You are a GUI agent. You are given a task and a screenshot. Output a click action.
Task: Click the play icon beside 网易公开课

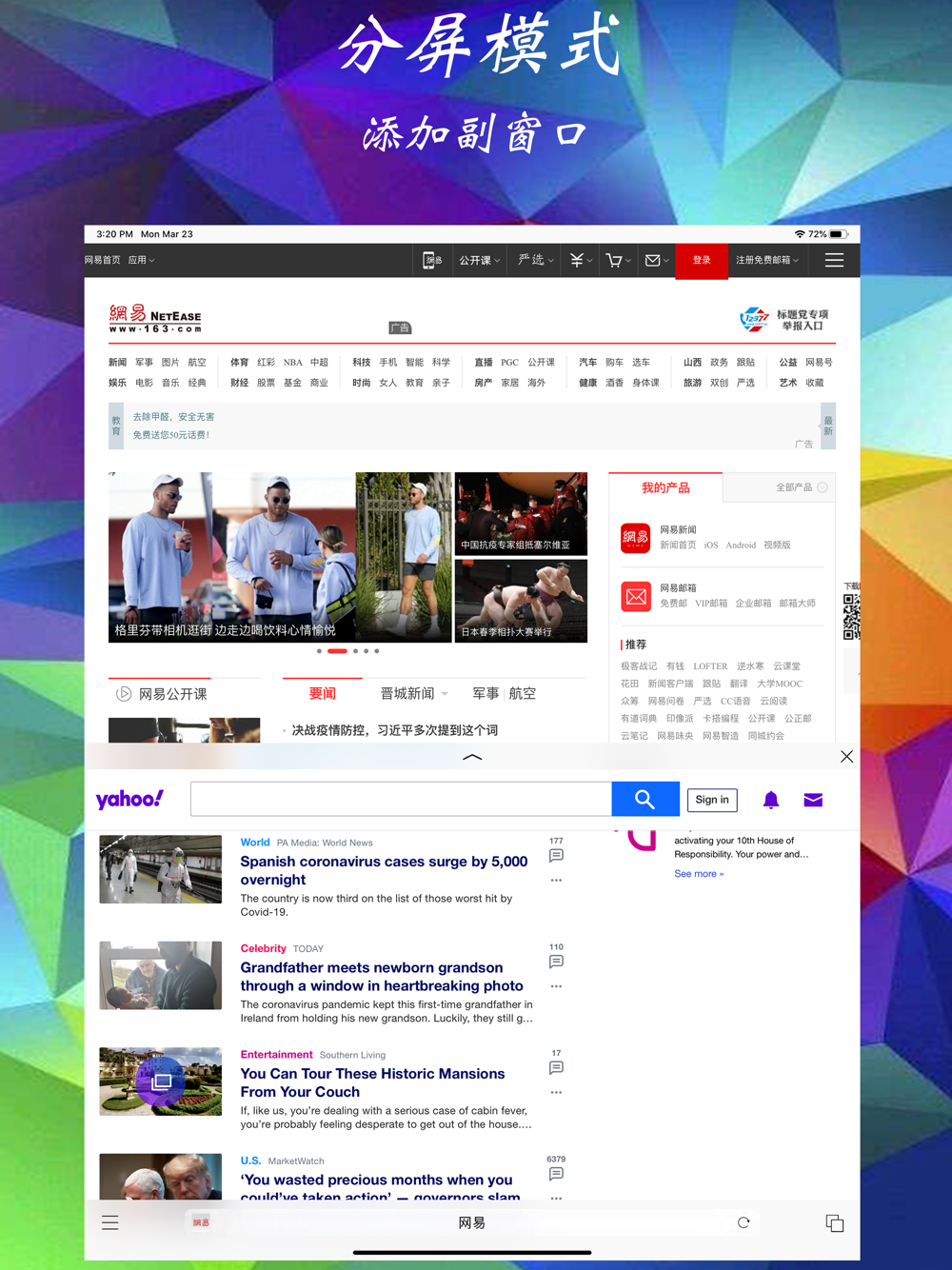tap(124, 694)
